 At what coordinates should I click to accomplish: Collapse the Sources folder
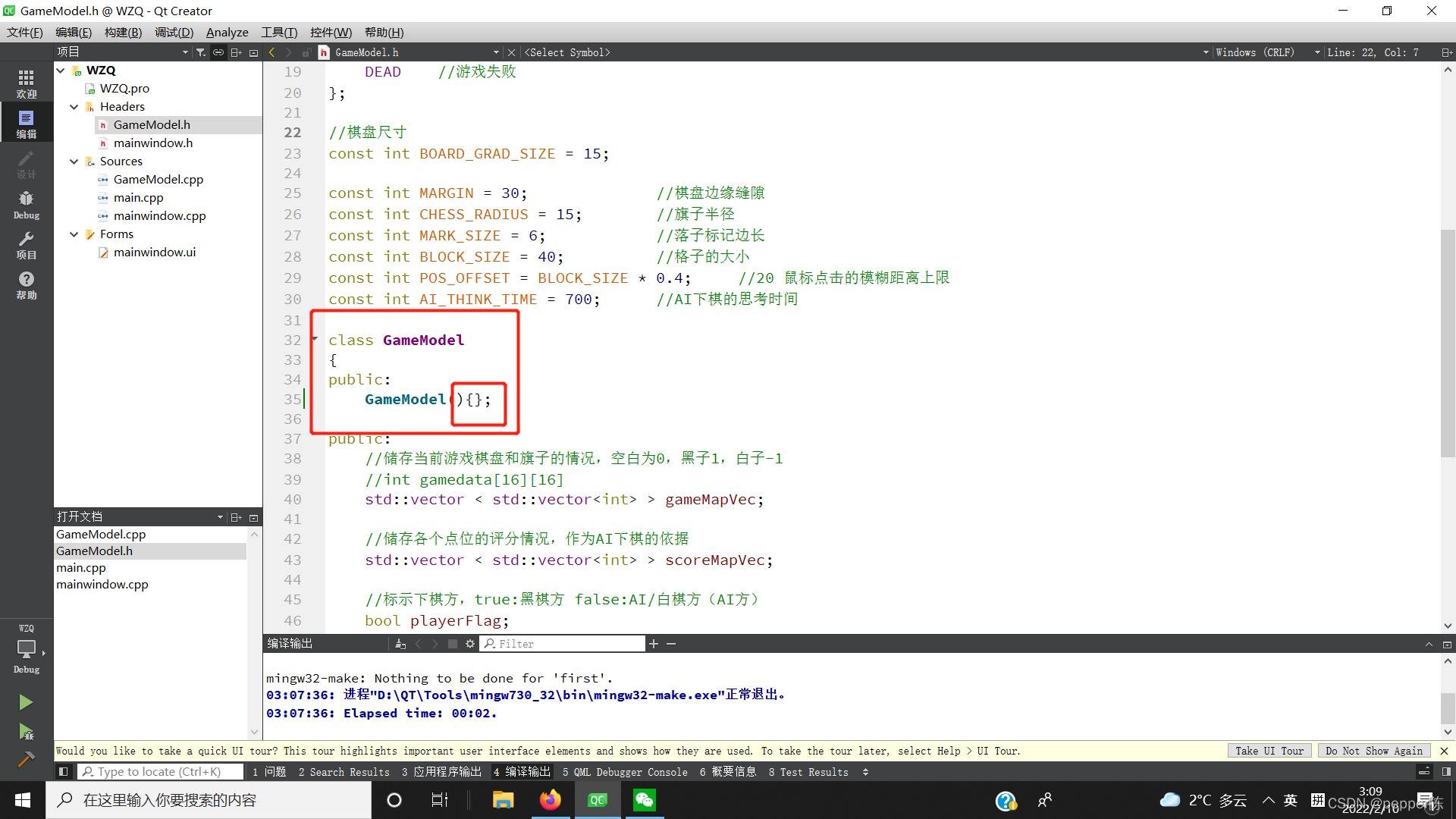coord(74,162)
